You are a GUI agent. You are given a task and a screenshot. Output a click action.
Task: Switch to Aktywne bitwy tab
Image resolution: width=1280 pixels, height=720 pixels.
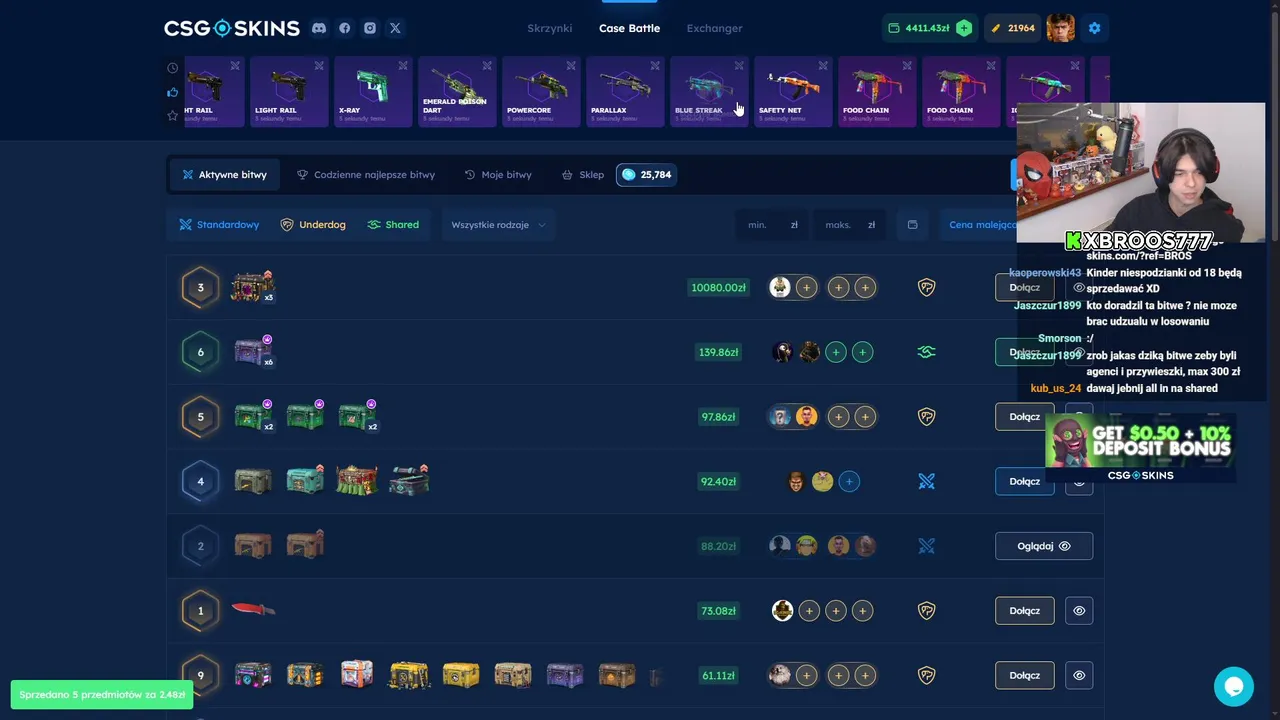(224, 175)
